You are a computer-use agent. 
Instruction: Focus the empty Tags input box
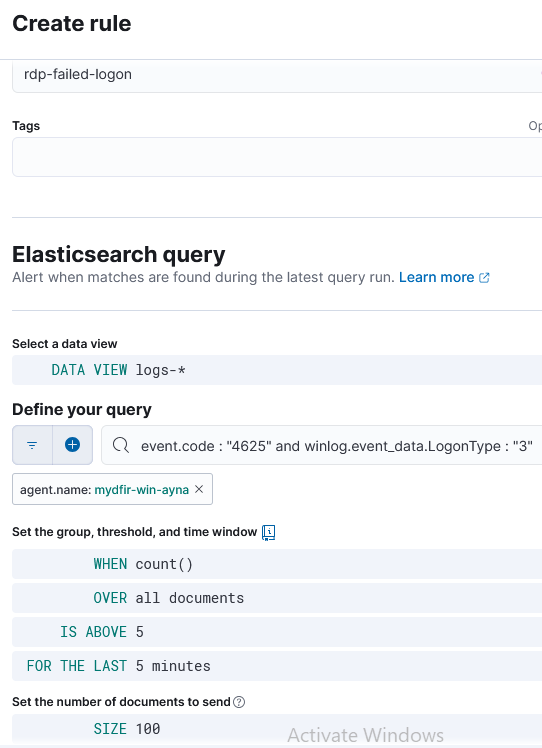click(x=277, y=157)
